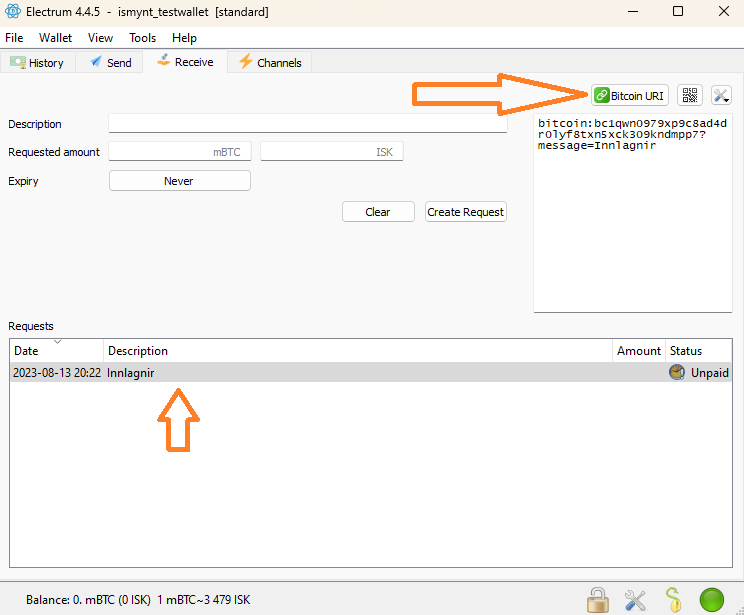Select the Receive tab
The height and width of the screenshot is (615, 744).
tap(186, 62)
